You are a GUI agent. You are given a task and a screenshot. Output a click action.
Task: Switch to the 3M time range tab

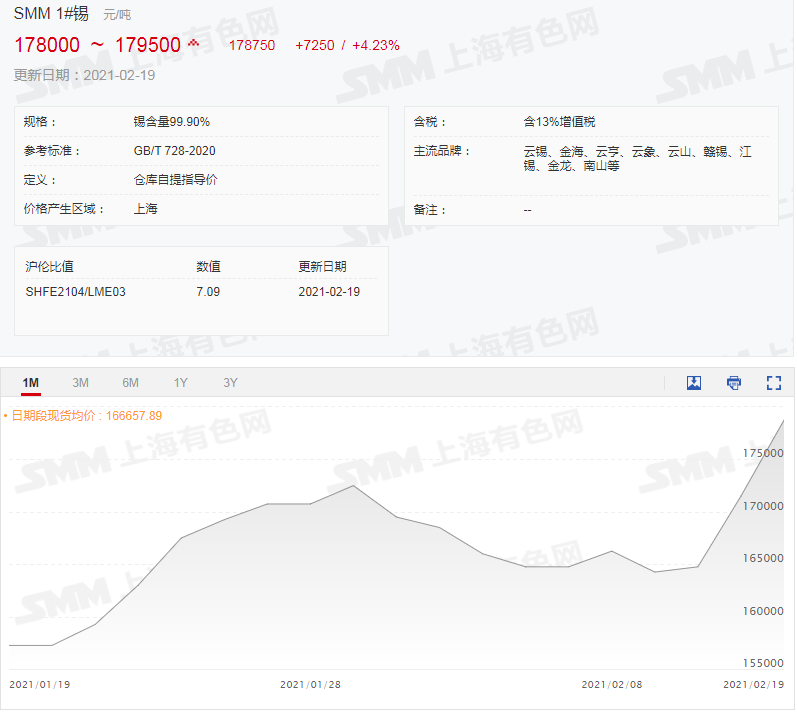(81, 383)
